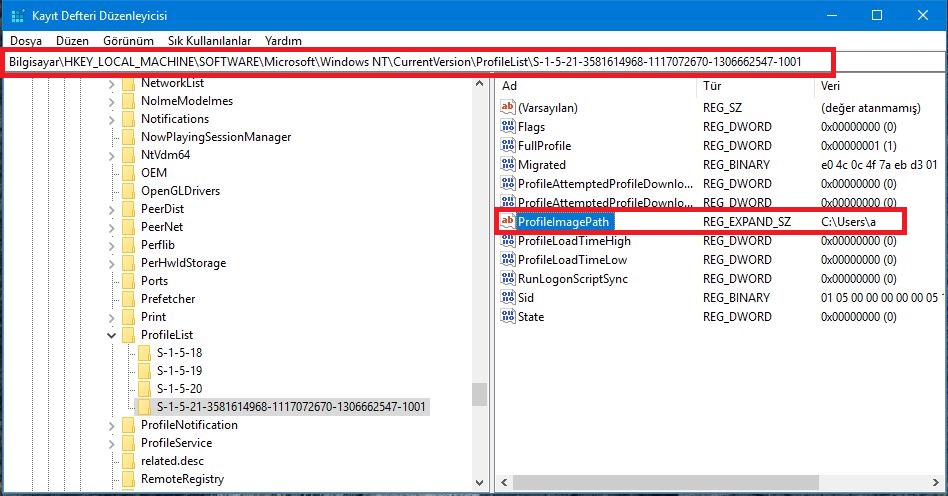The width and height of the screenshot is (948, 496).
Task: Select the RemoteRegistry folder icon
Action: [x=128, y=479]
